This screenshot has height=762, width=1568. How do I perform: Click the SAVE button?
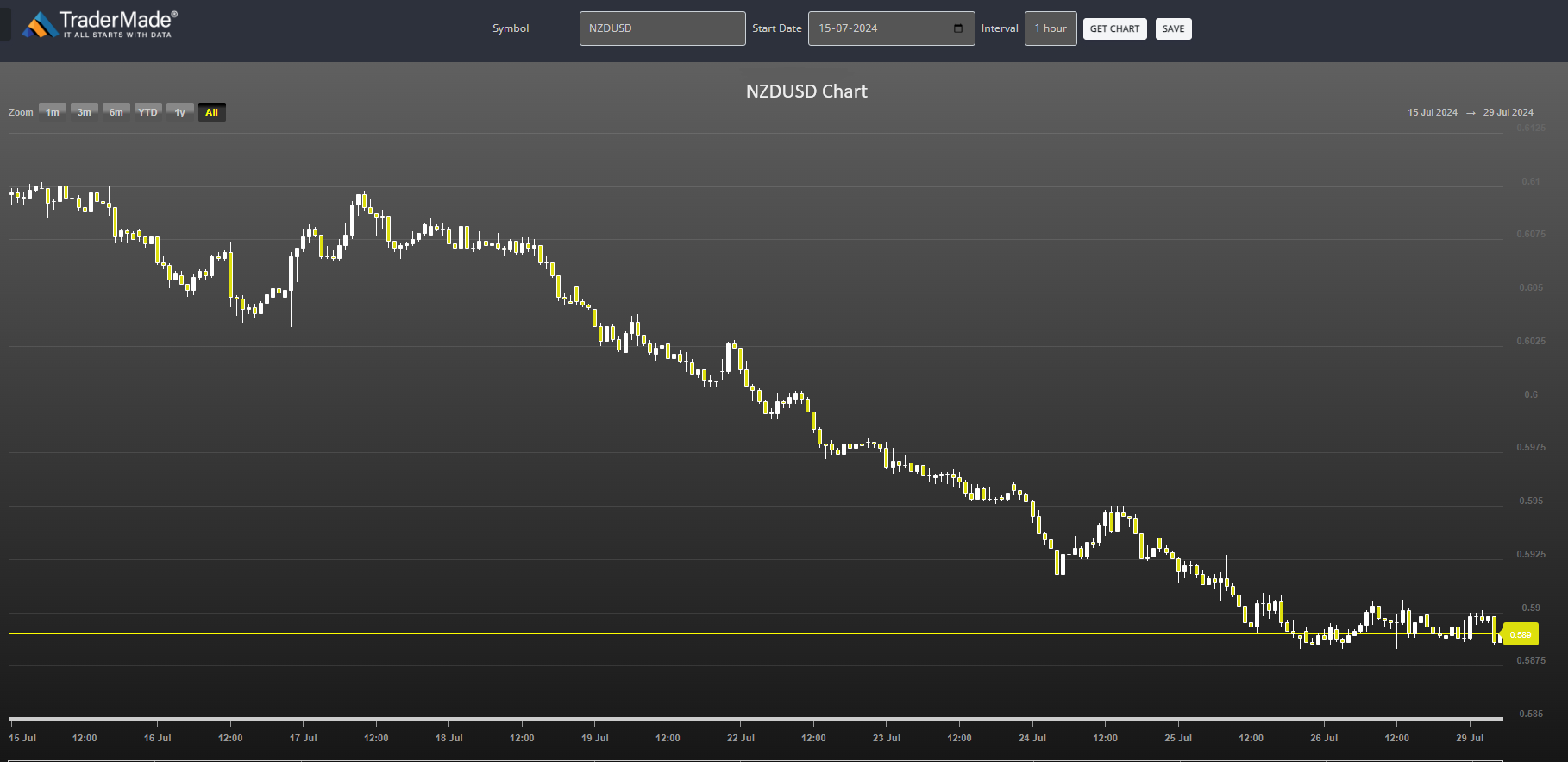coord(1173,28)
